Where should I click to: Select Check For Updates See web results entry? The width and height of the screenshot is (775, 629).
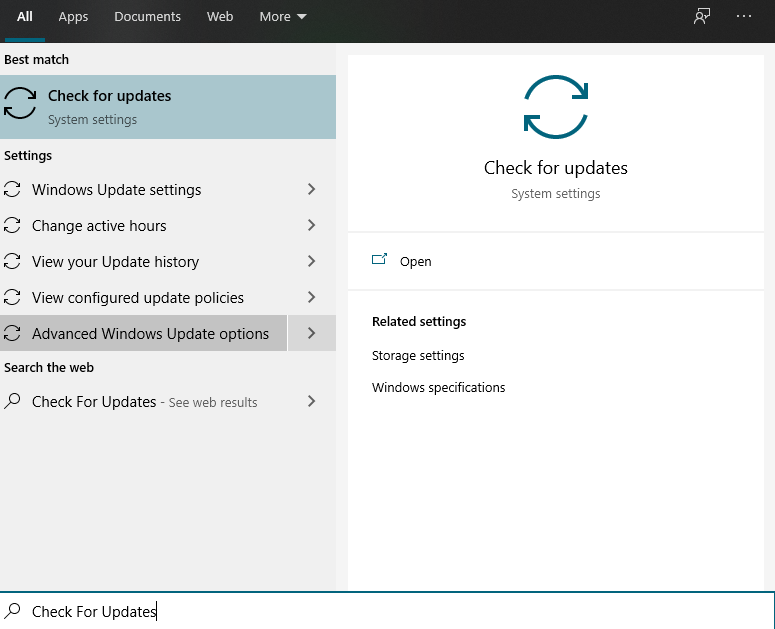tap(143, 401)
